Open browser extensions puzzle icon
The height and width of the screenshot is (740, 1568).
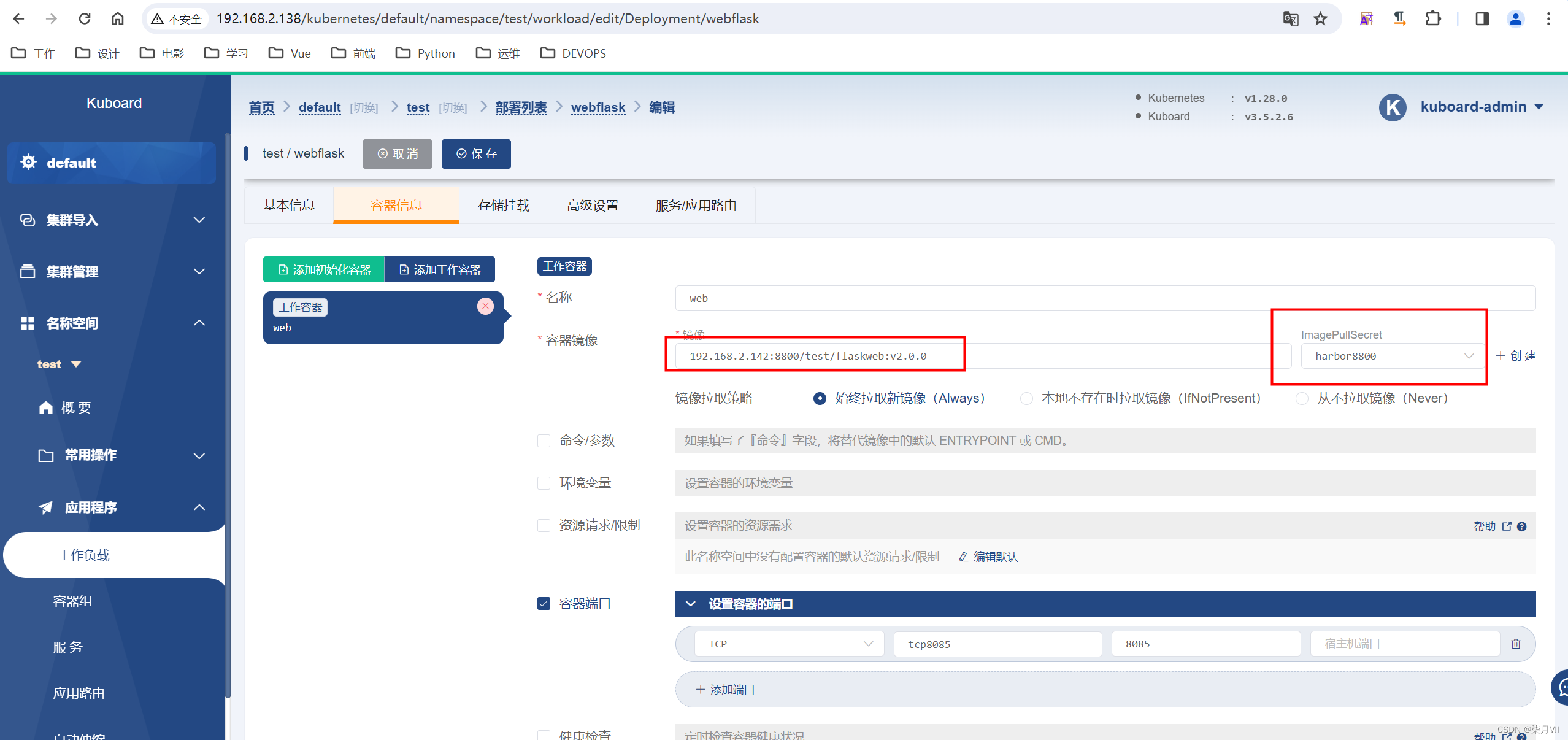[x=1433, y=18]
